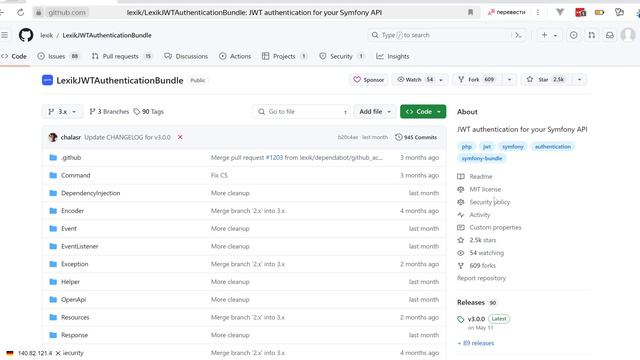The image size is (640, 360).
Task: Switch to the Code tab
Action: click(x=14, y=56)
